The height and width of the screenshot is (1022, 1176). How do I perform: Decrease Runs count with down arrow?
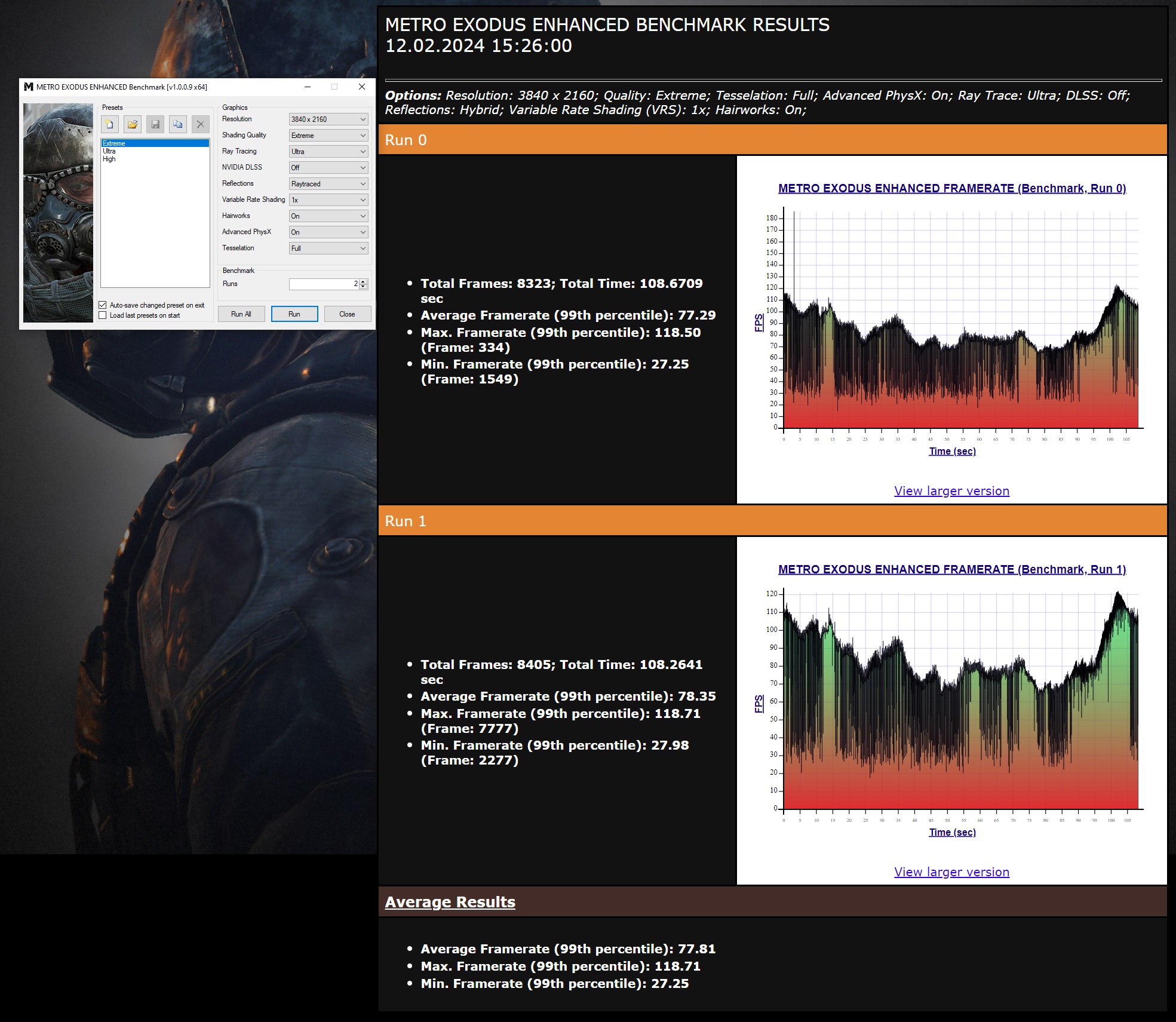[x=363, y=287]
